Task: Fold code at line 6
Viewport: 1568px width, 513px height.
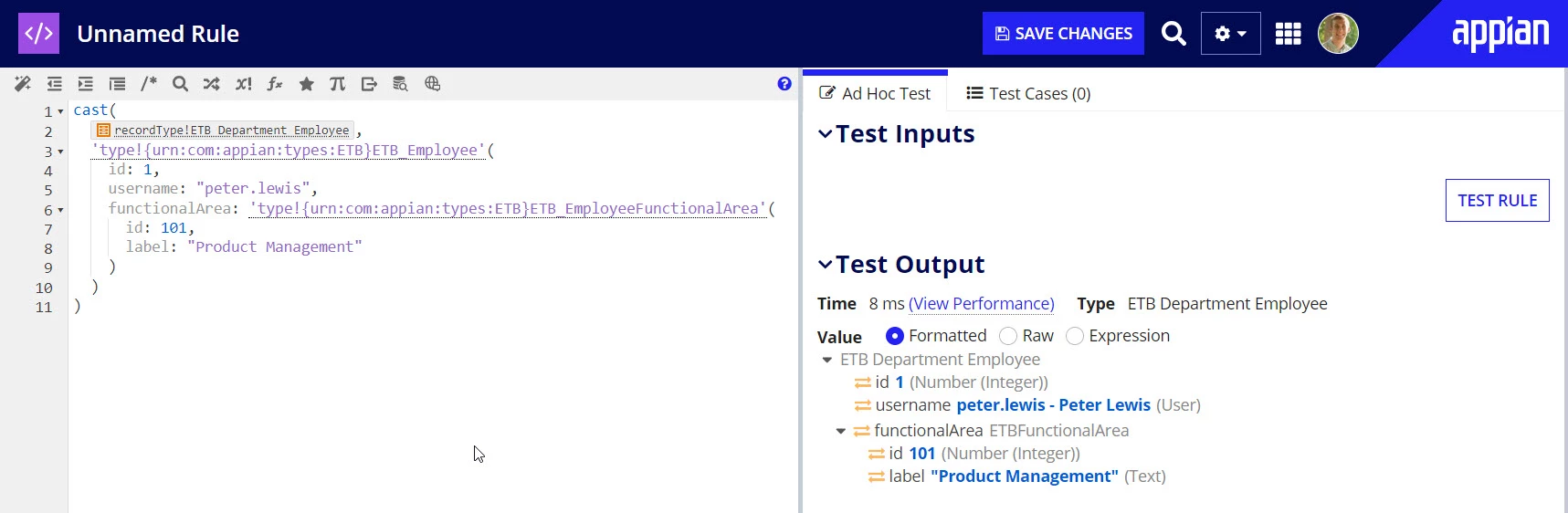Action: point(61,210)
